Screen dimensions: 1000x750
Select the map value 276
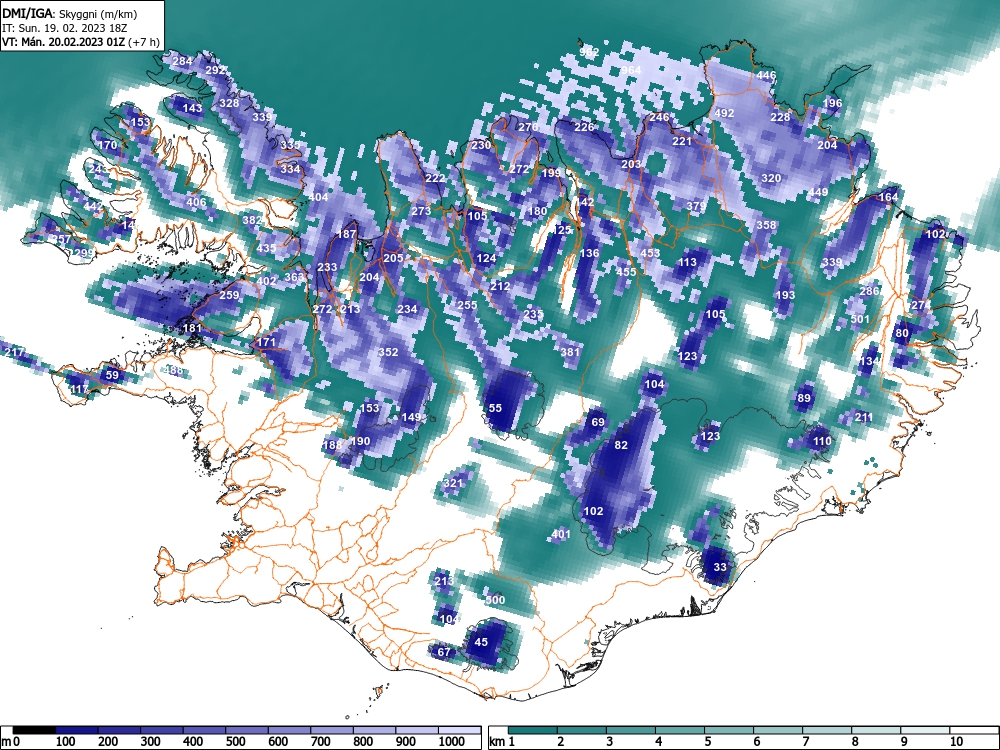click(528, 127)
